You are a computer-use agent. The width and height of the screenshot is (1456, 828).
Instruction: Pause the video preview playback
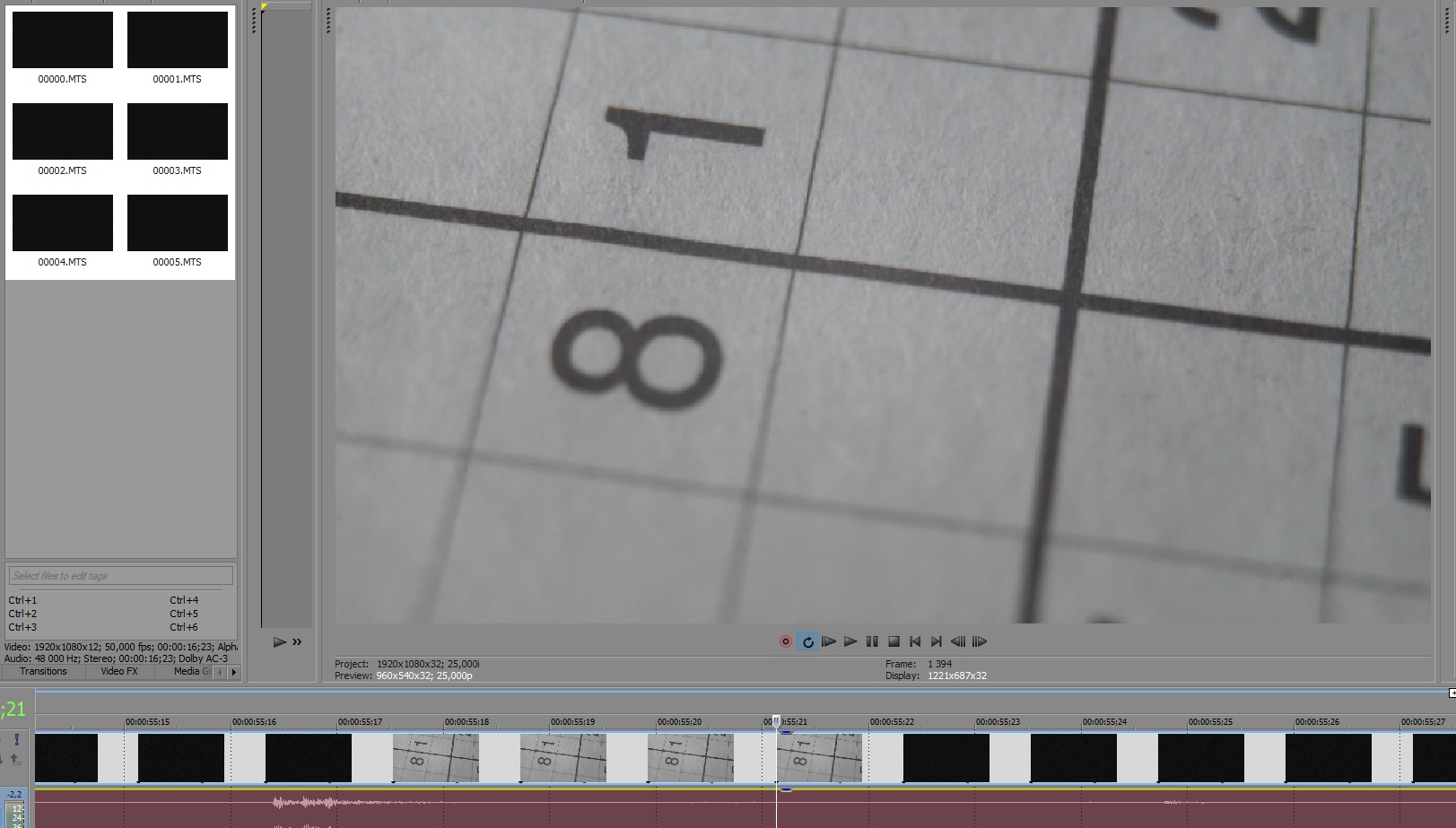click(x=872, y=641)
